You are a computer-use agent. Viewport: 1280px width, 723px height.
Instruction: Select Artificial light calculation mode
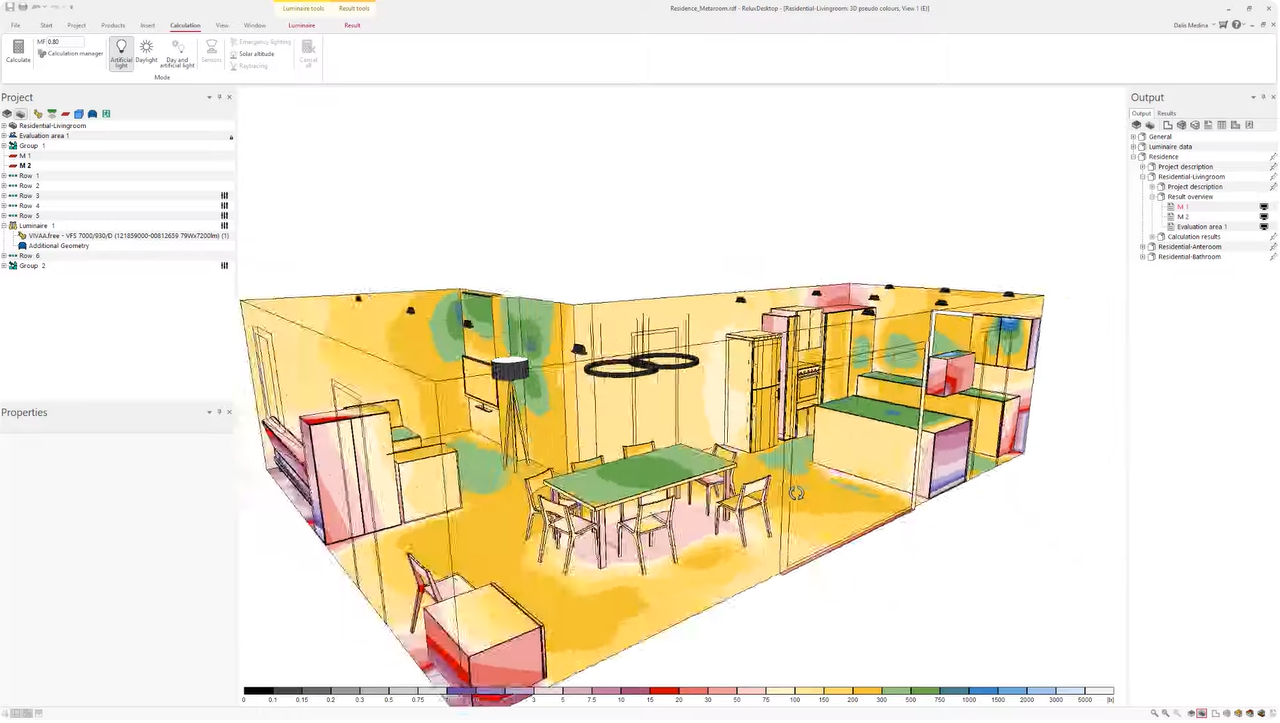point(121,52)
